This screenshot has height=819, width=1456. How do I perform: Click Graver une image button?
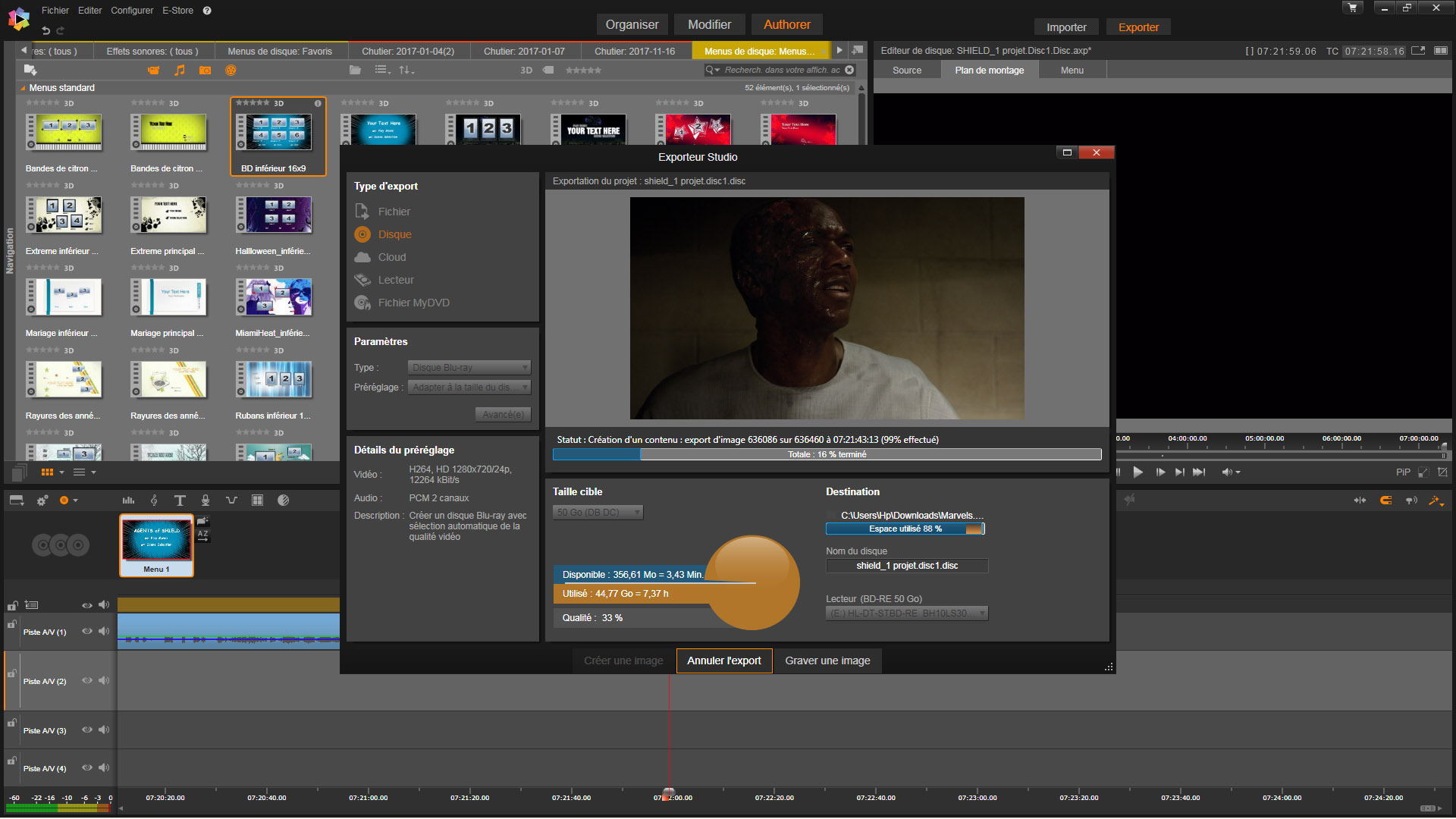tap(827, 661)
